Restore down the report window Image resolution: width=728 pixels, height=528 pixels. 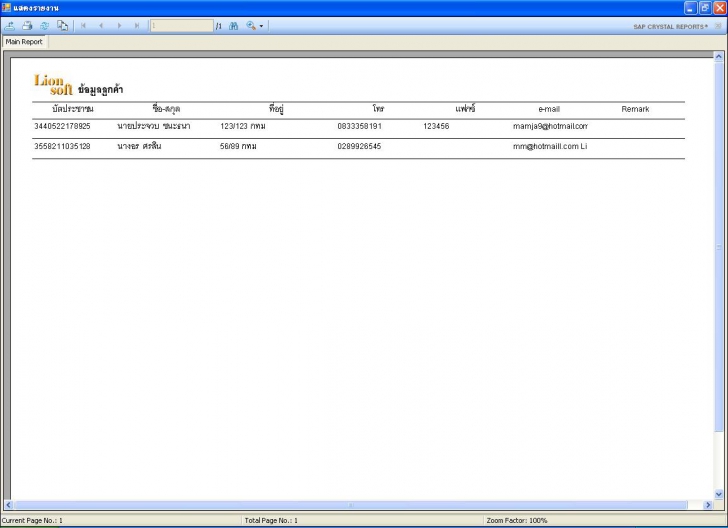705,8
